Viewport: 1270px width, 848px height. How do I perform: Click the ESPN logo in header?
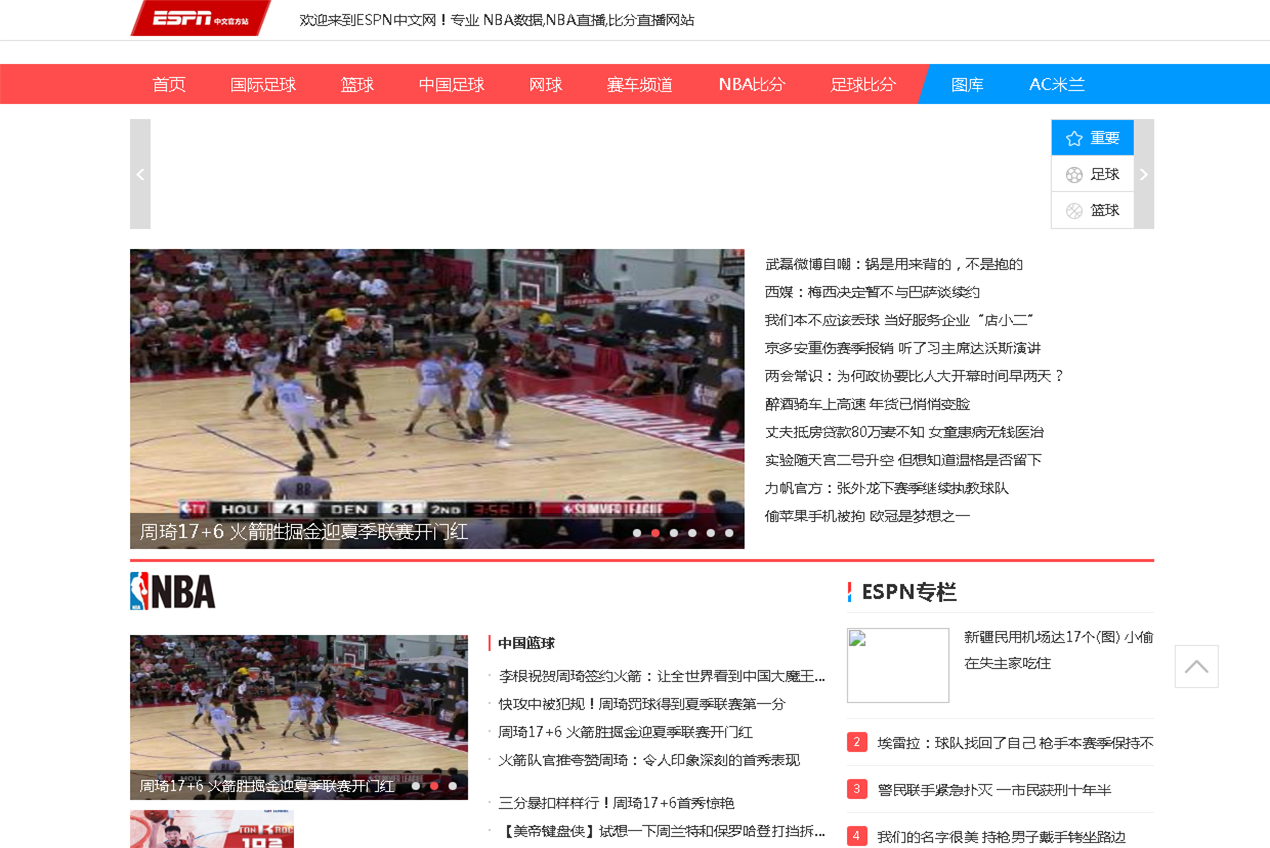[x=201, y=18]
